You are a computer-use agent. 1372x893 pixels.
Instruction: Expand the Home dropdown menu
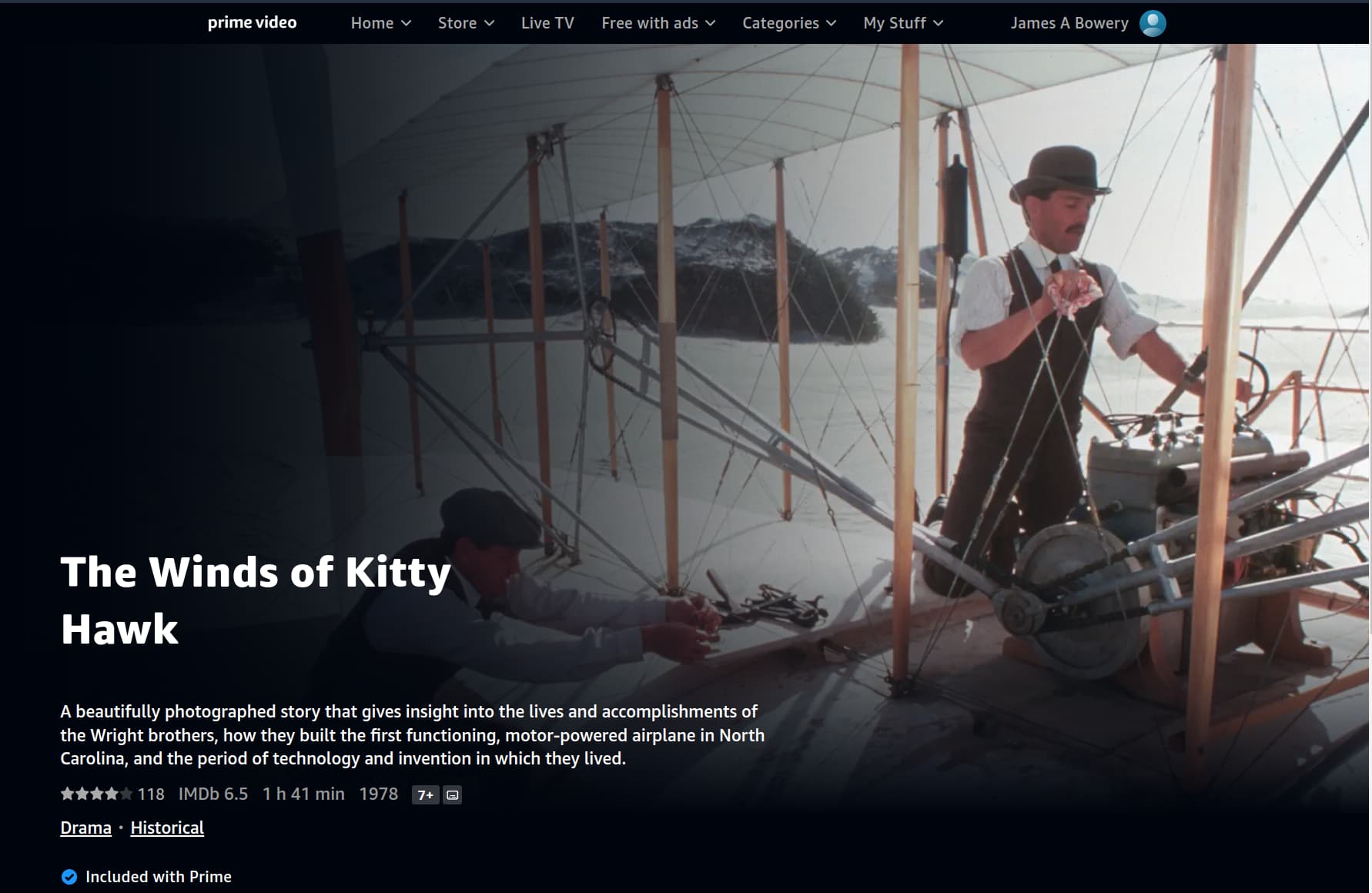381,23
